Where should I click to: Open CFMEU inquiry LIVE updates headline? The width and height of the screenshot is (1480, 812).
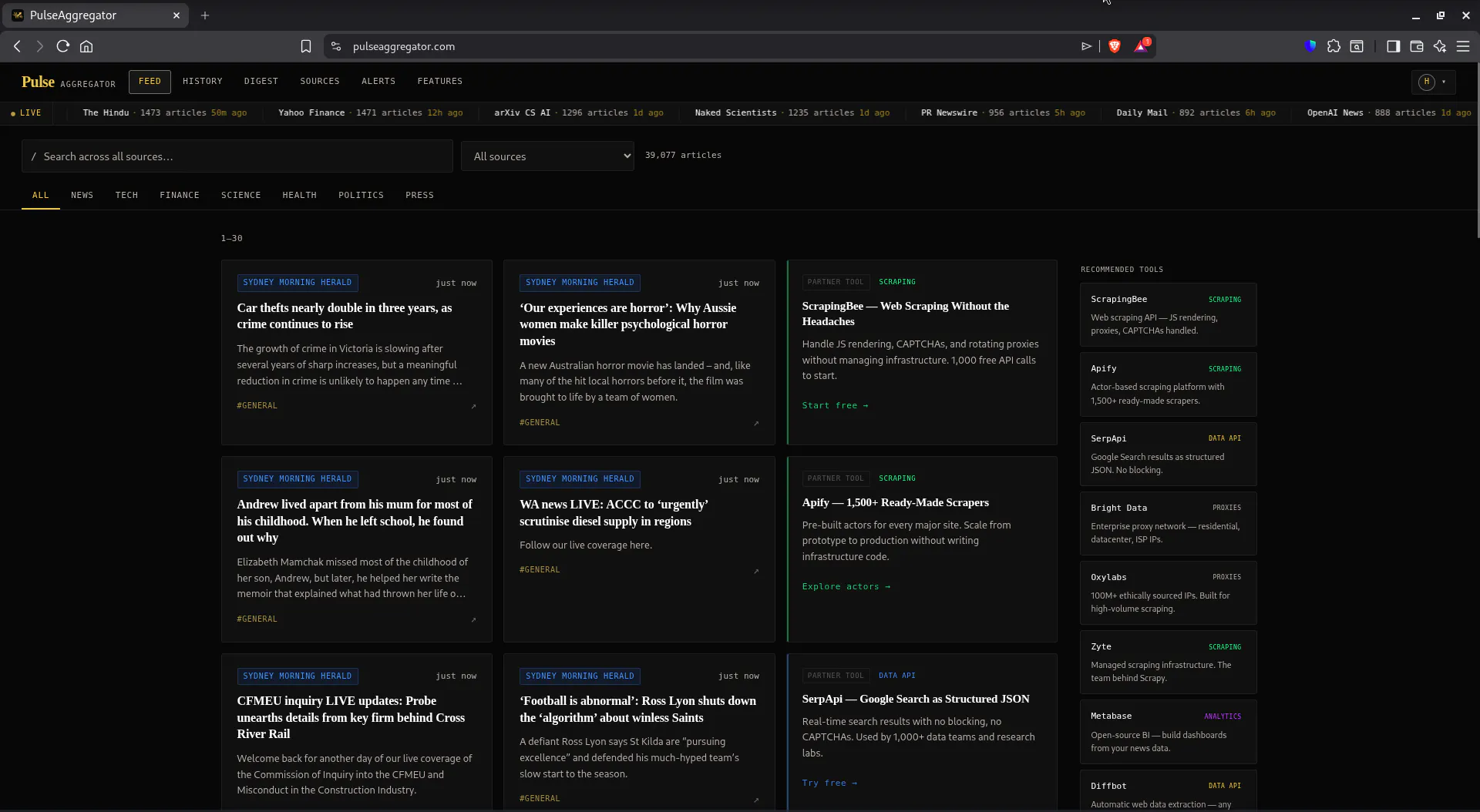351,717
